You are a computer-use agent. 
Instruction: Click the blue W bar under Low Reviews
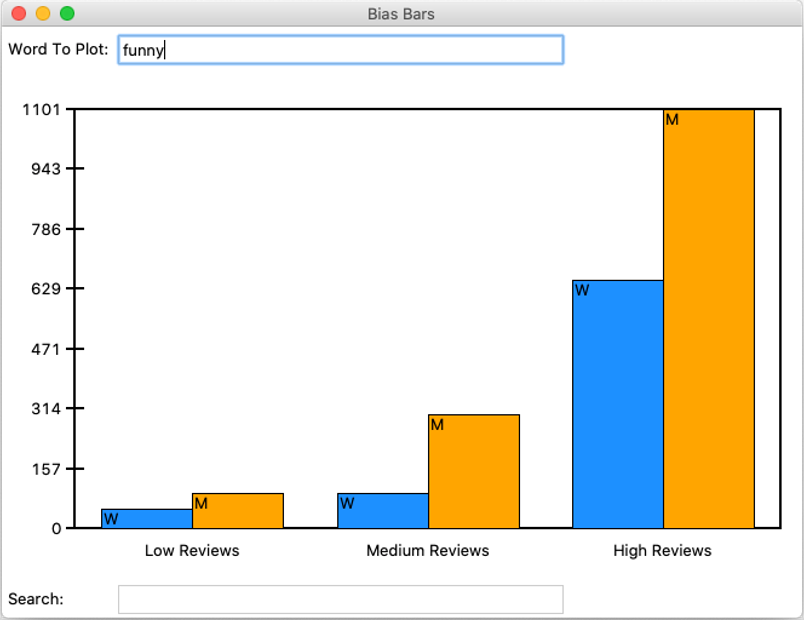145,518
